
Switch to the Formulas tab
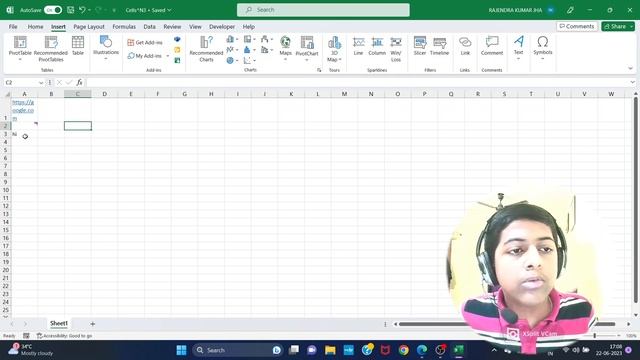pyautogui.click(x=124, y=27)
